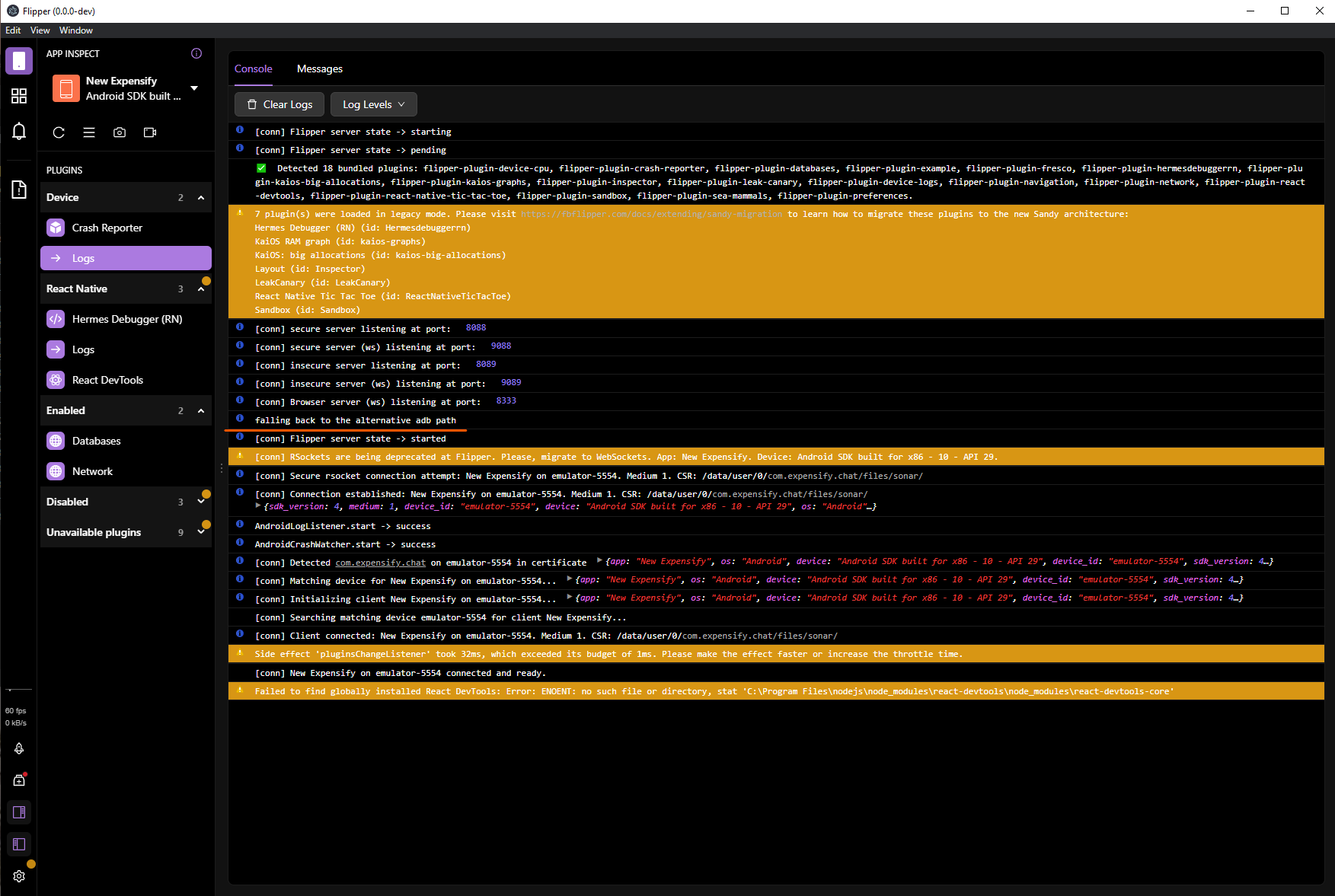Click the 60 fps status indicator
Viewport: 1335px width, 896px height.
coord(16,710)
